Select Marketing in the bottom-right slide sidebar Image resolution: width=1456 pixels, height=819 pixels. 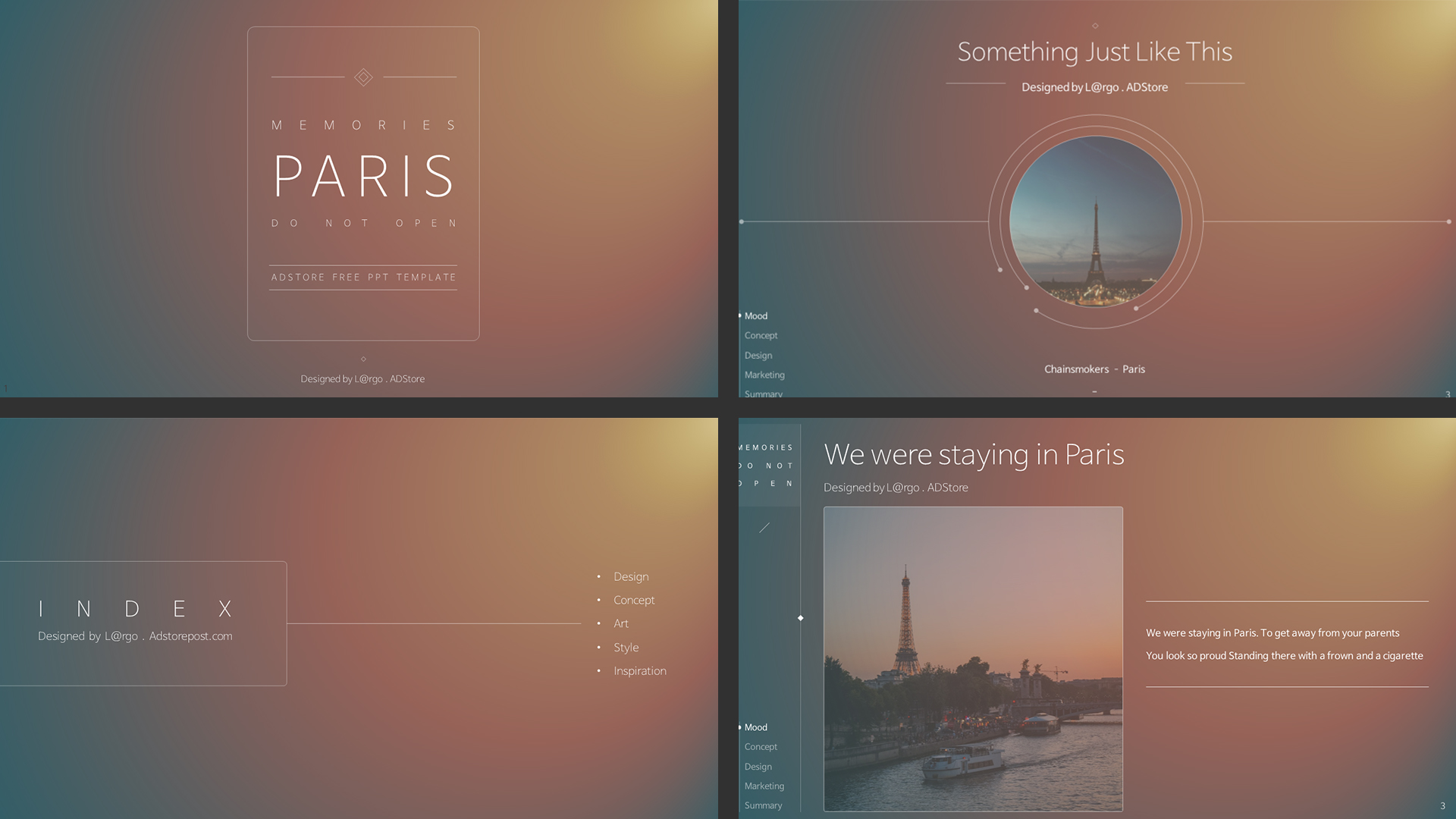pos(764,786)
